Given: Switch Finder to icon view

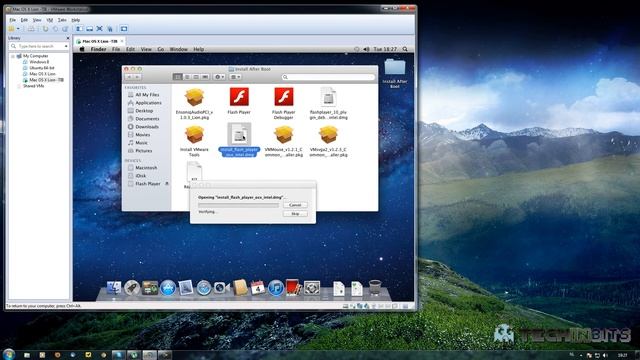Looking at the screenshot, I should pos(178,77).
